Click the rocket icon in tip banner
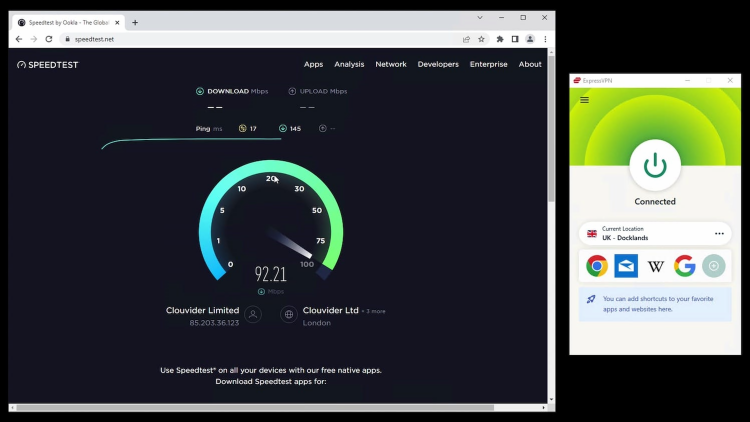 pyautogui.click(x=591, y=299)
